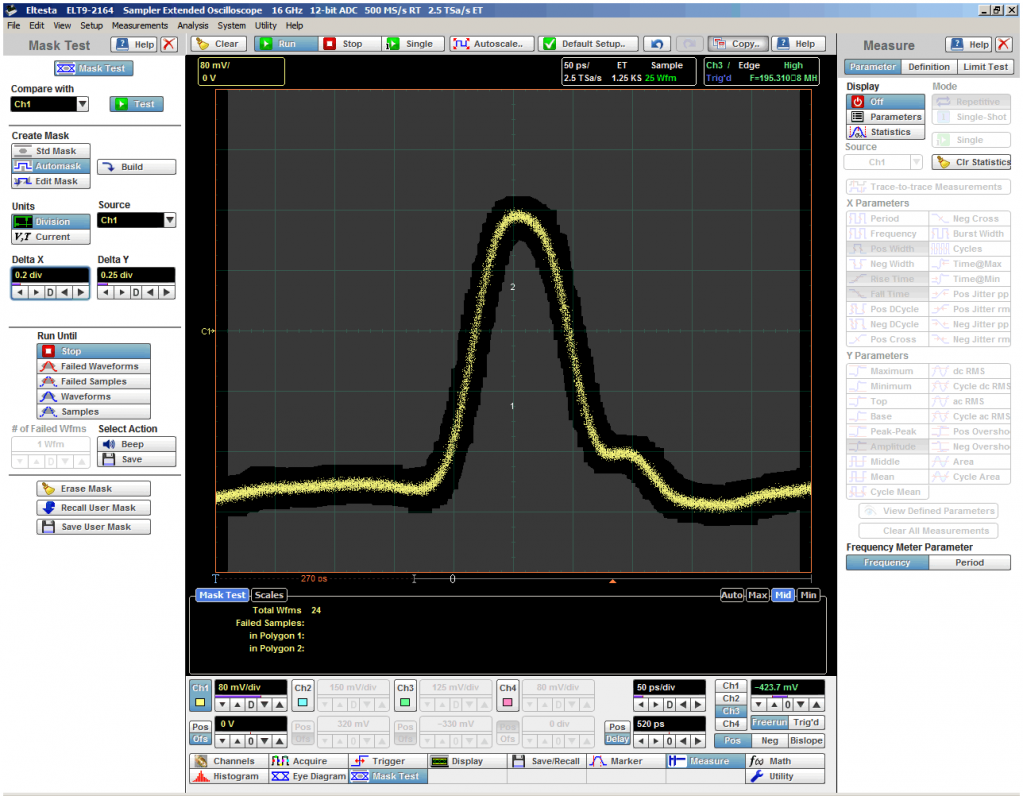Image resolution: width=1023 pixels, height=796 pixels.
Task: Switch to the Limit Test tab
Action: 985,67
